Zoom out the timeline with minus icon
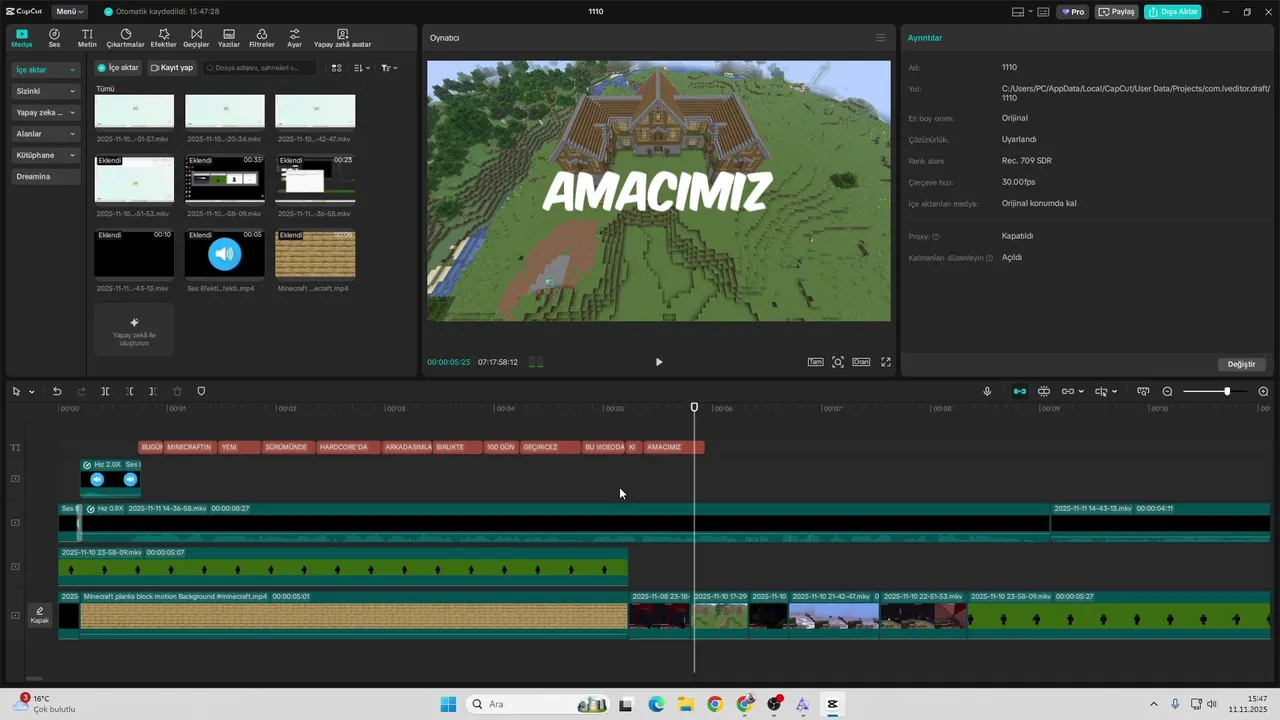Image resolution: width=1280 pixels, height=720 pixels. tap(1167, 391)
